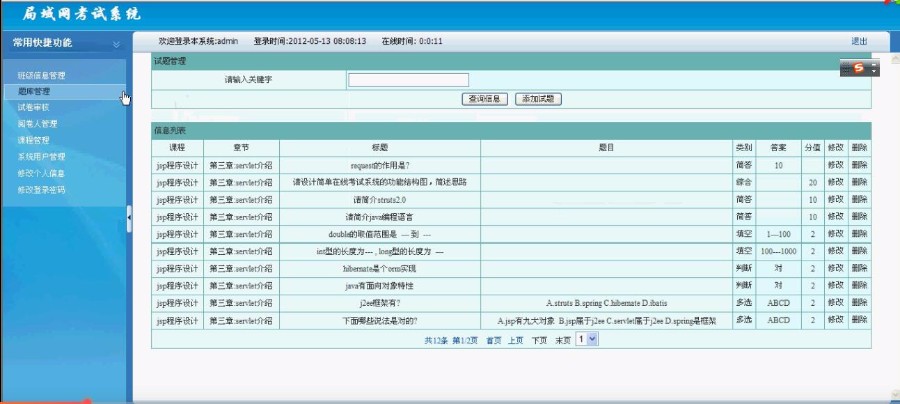The height and width of the screenshot is (404, 900).
Task: Go to 上页 in pagination
Action: coord(515,340)
